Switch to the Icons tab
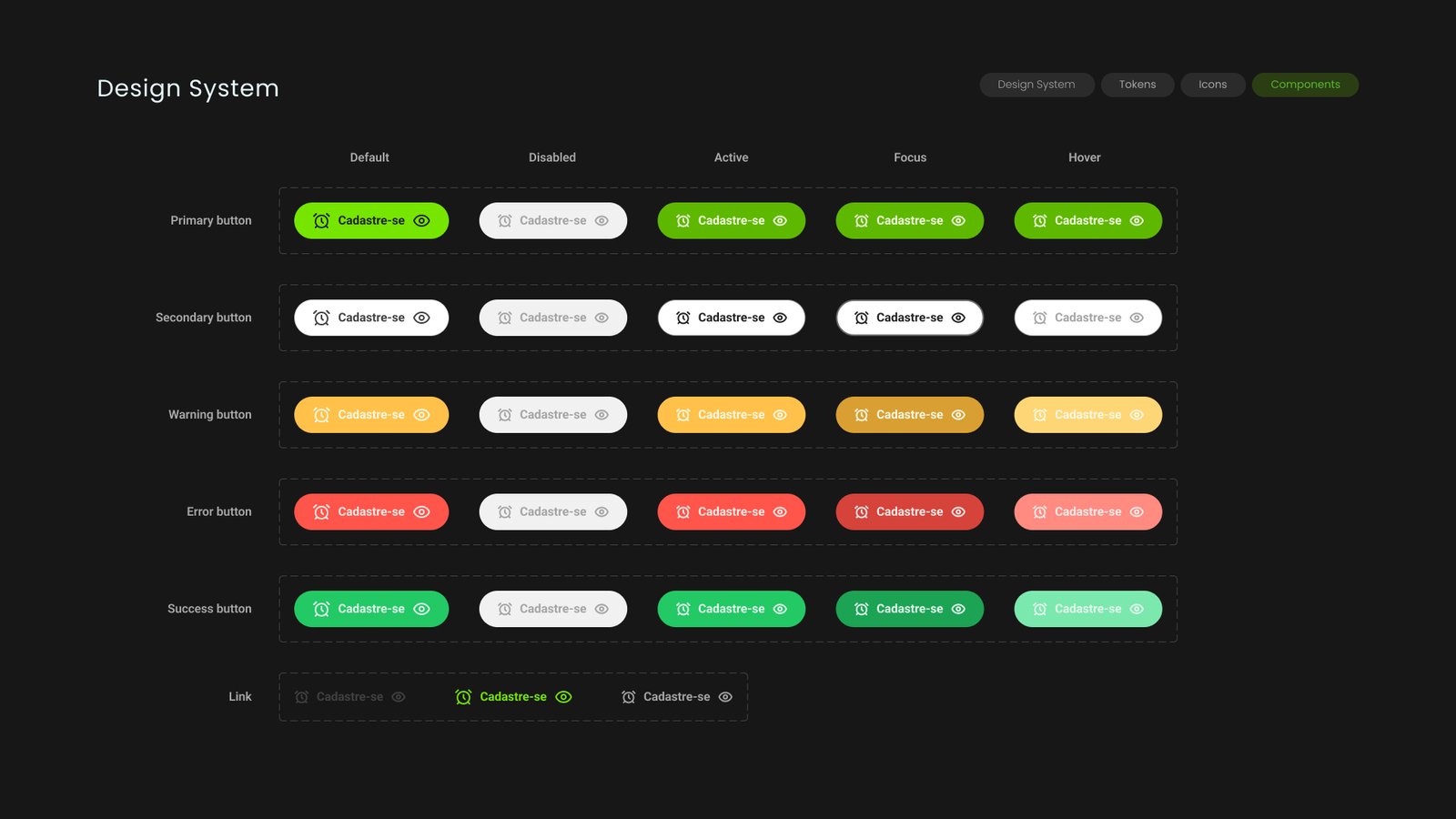This screenshot has height=819, width=1456. coord(1212,85)
